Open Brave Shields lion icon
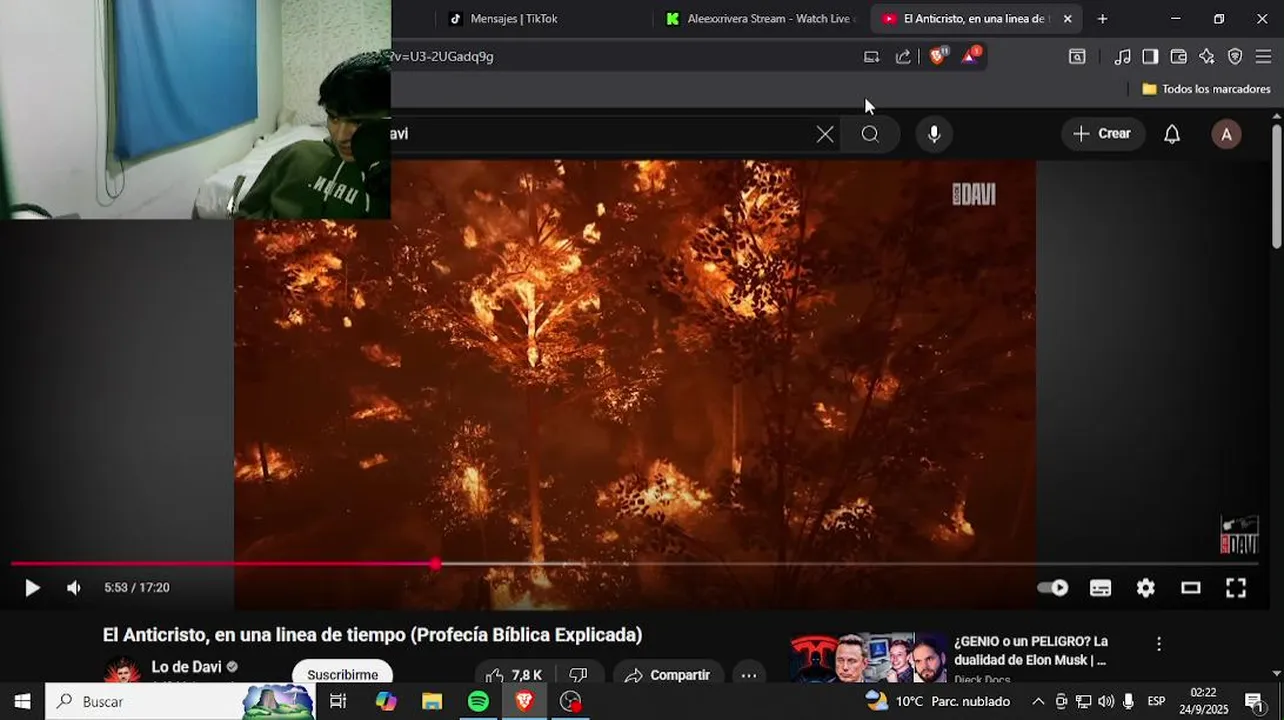This screenshot has width=1284, height=720. coord(938,56)
